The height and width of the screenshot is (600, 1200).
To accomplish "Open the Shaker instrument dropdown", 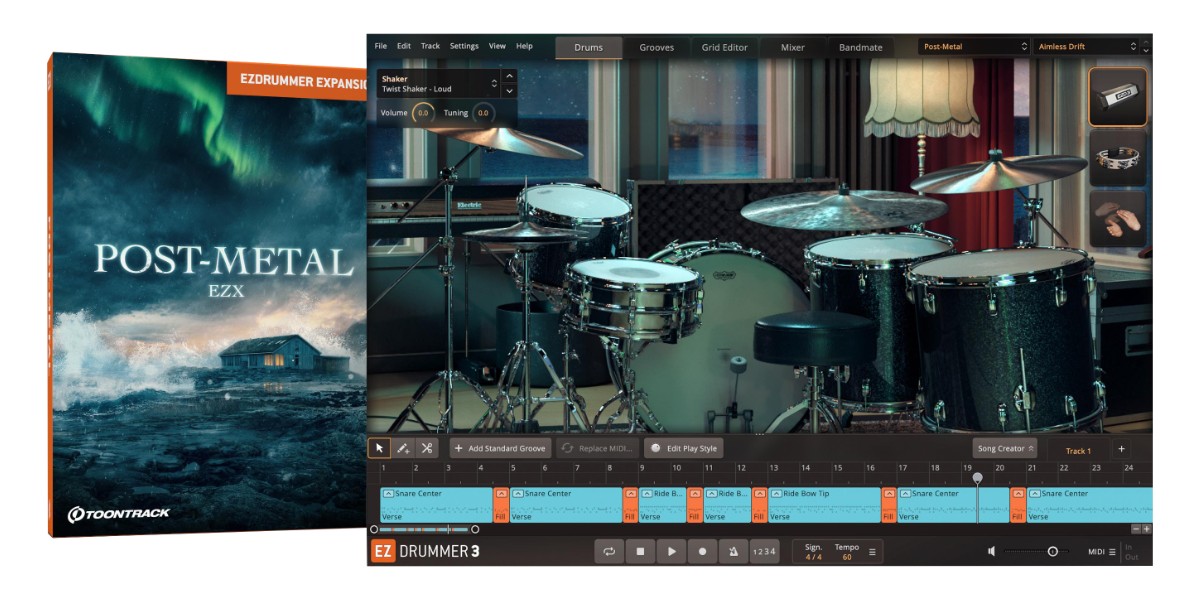I will pyautogui.click(x=439, y=84).
